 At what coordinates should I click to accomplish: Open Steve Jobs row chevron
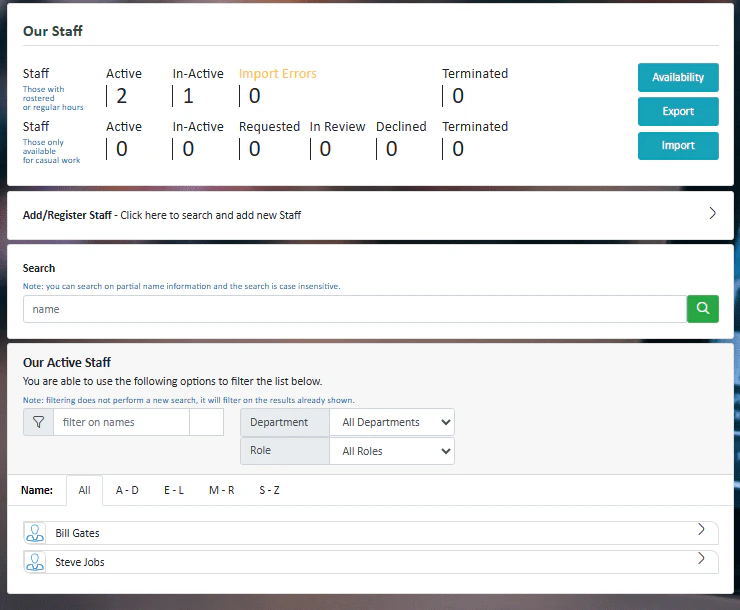tap(701, 559)
